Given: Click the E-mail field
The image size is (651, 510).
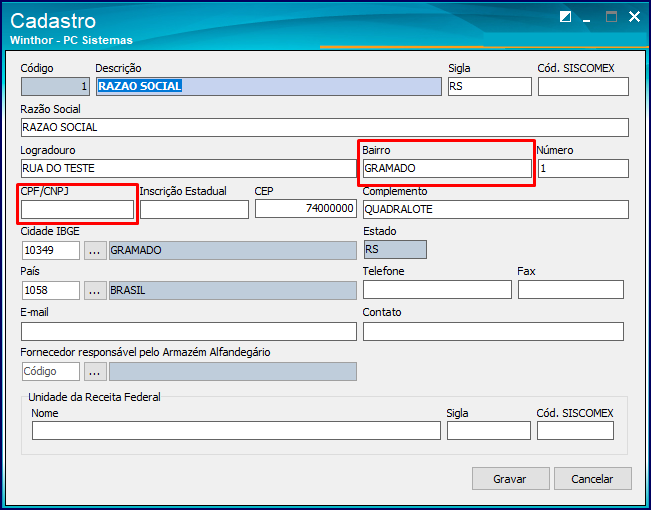Looking at the screenshot, I should [x=188, y=331].
